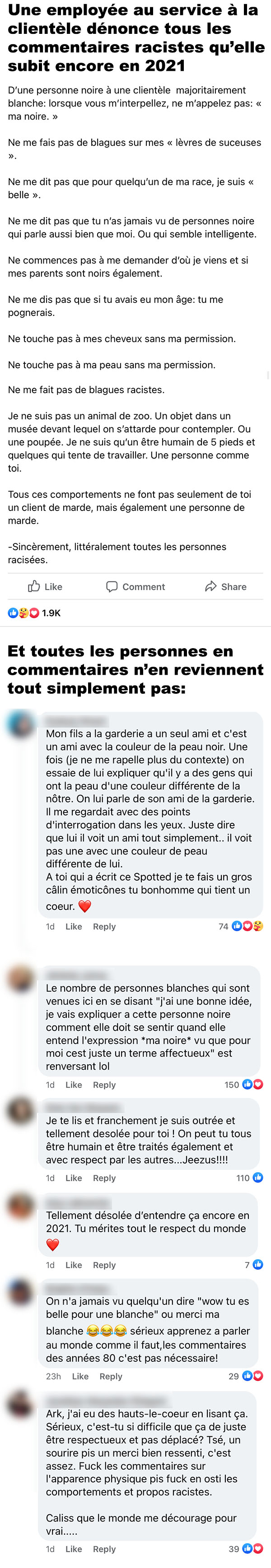Click the 23h timestamp on the comment
Screen dimensions: 271x1568
pos(54,1376)
